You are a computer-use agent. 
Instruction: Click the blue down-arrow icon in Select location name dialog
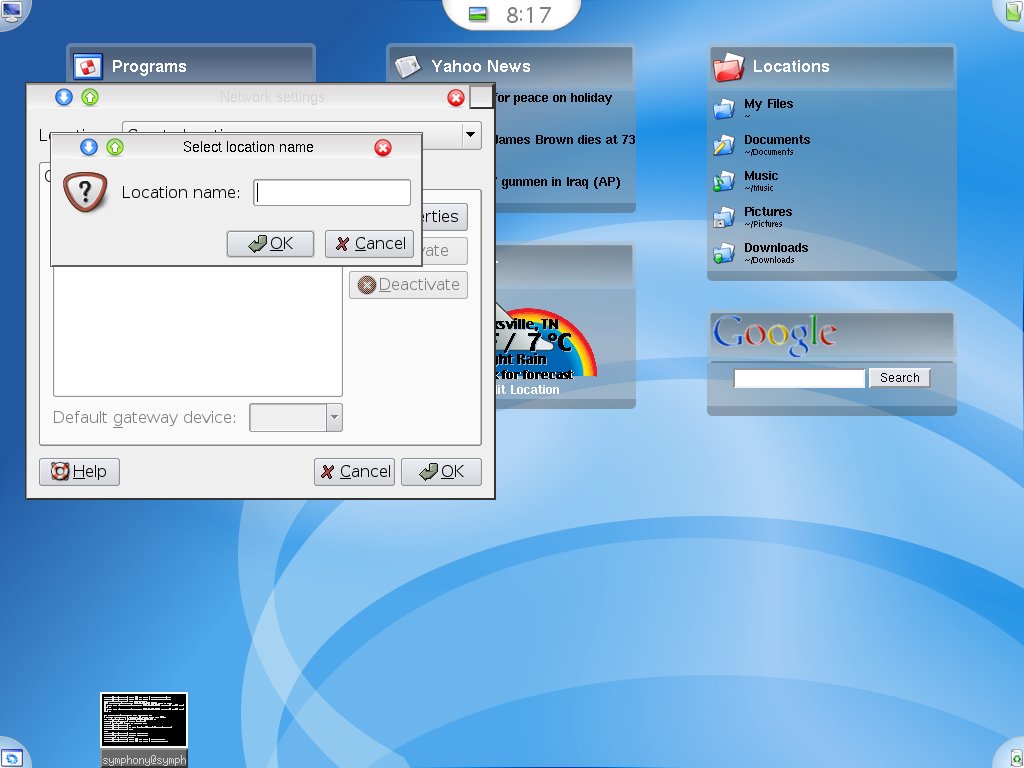tap(89, 147)
